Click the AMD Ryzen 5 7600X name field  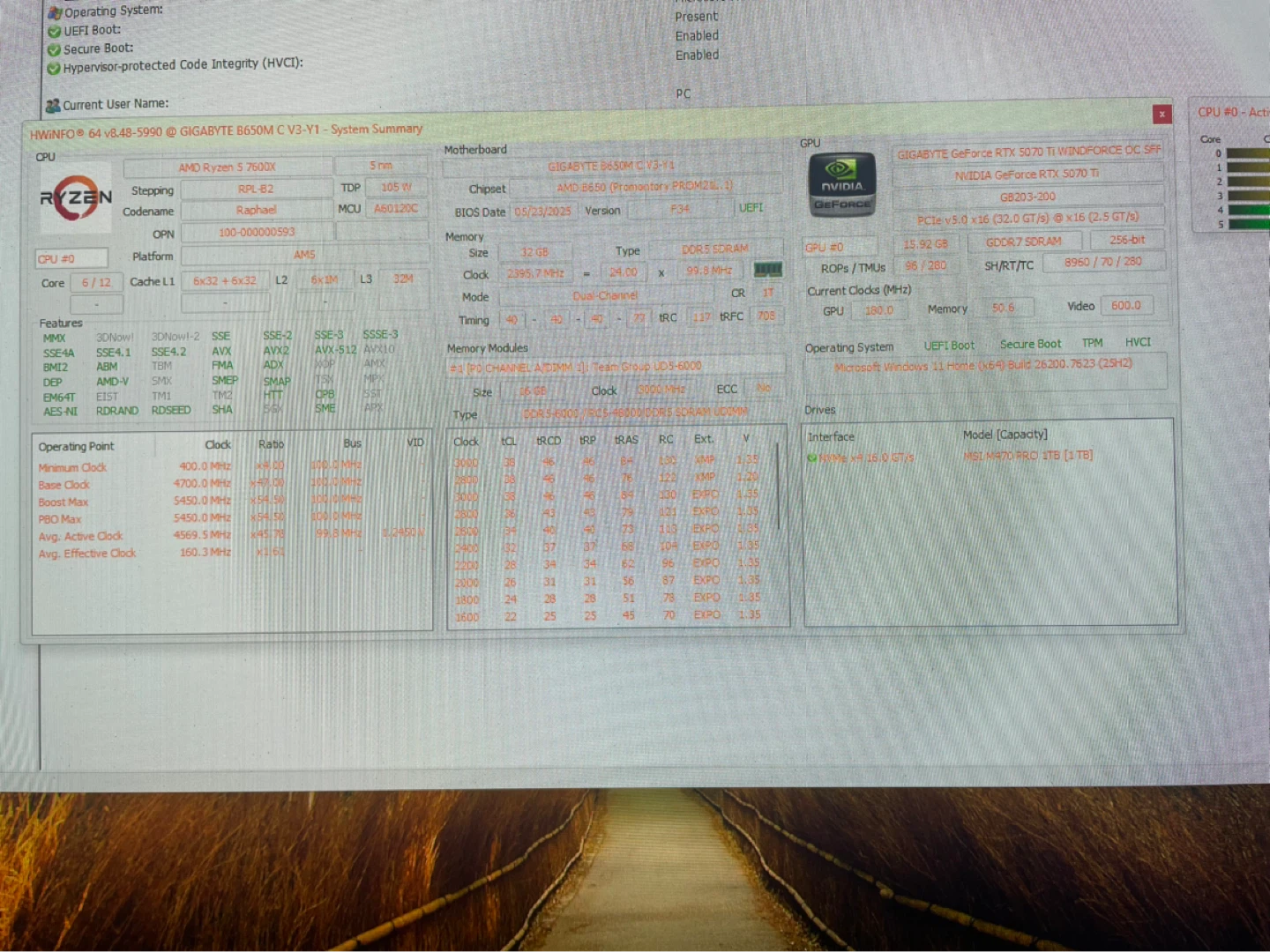pos(228,167)
